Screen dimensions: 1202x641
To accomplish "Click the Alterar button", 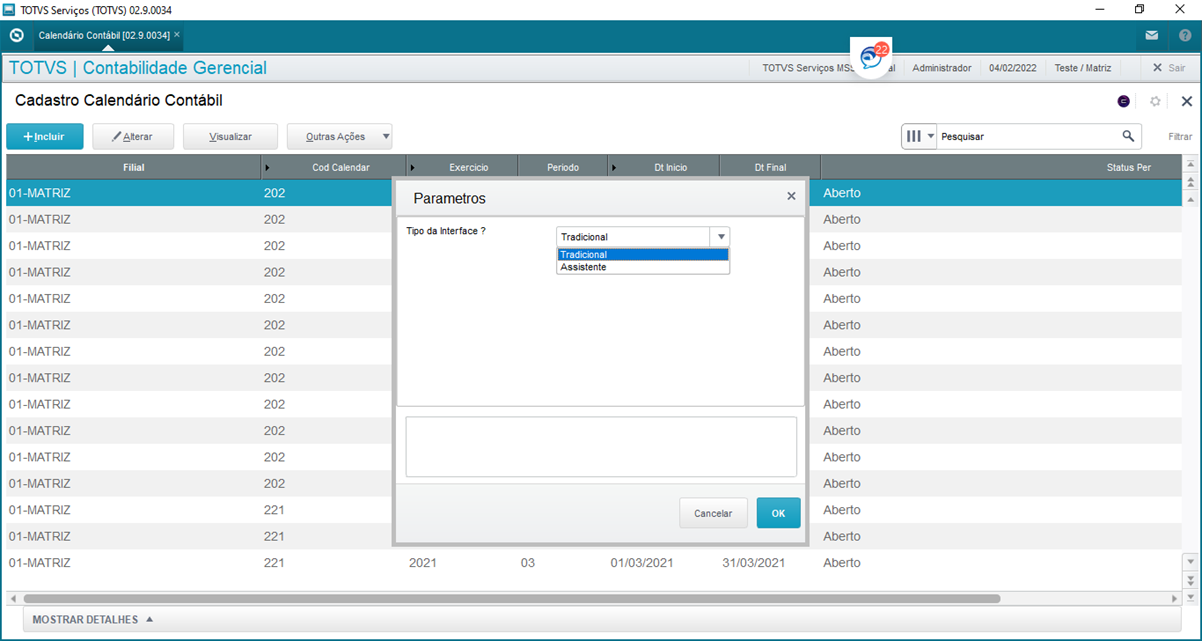I will [x=133, y=137].
